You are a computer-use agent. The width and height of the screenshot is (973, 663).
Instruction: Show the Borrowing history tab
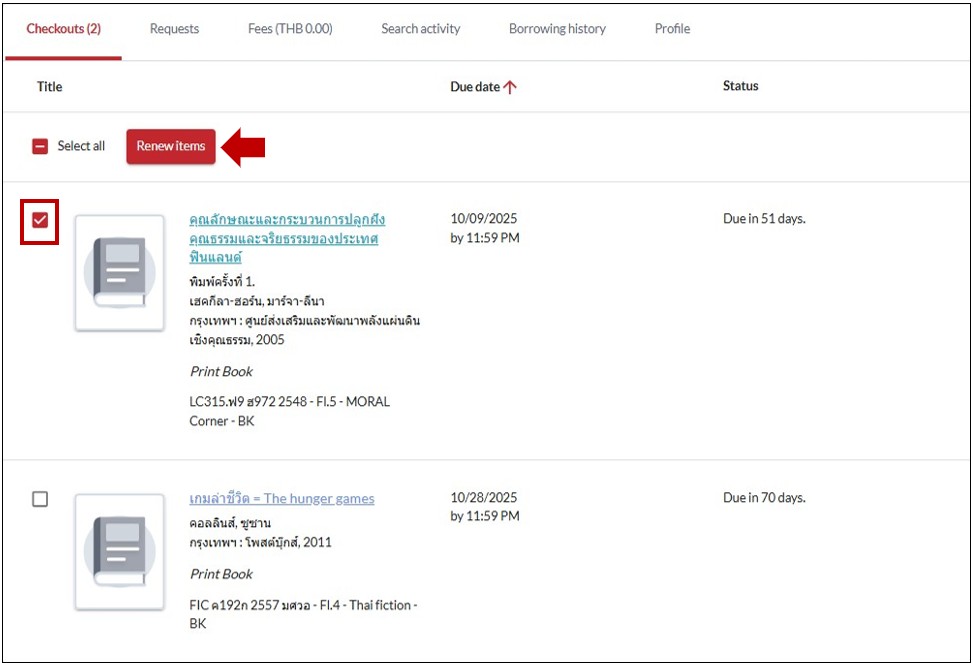click(x=557, y=29)
